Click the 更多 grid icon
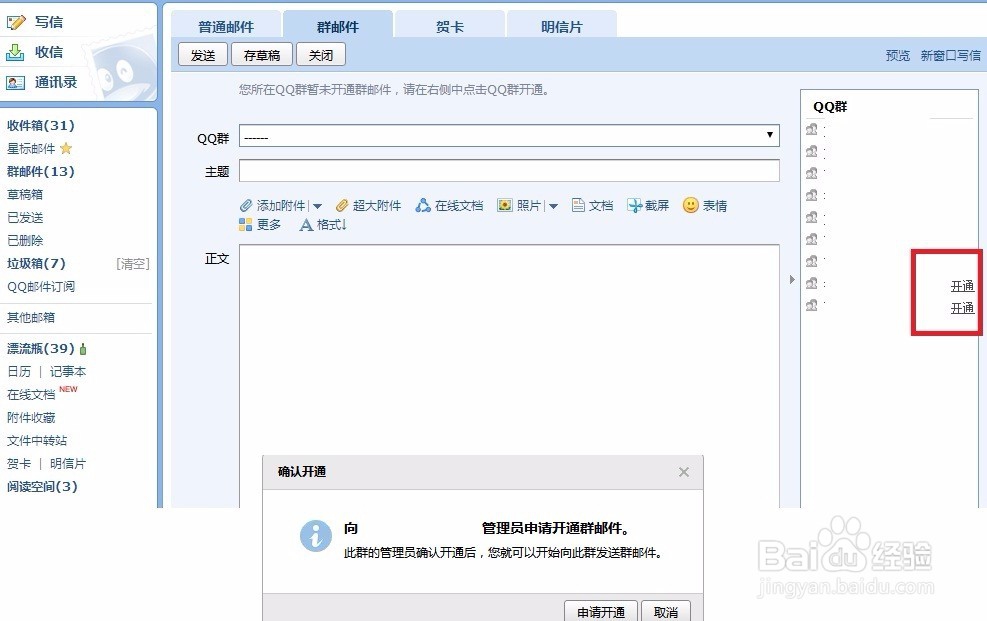 (245, 225)
